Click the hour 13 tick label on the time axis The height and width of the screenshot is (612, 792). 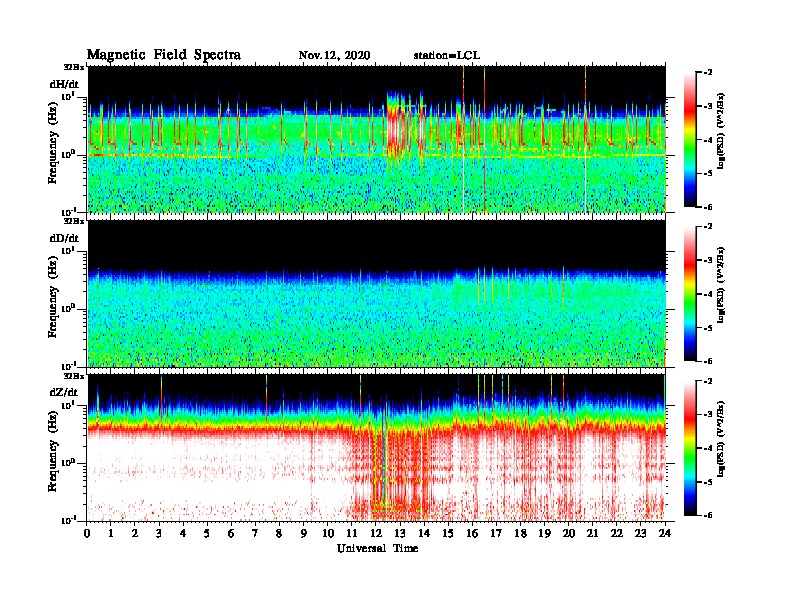point(400,534)
